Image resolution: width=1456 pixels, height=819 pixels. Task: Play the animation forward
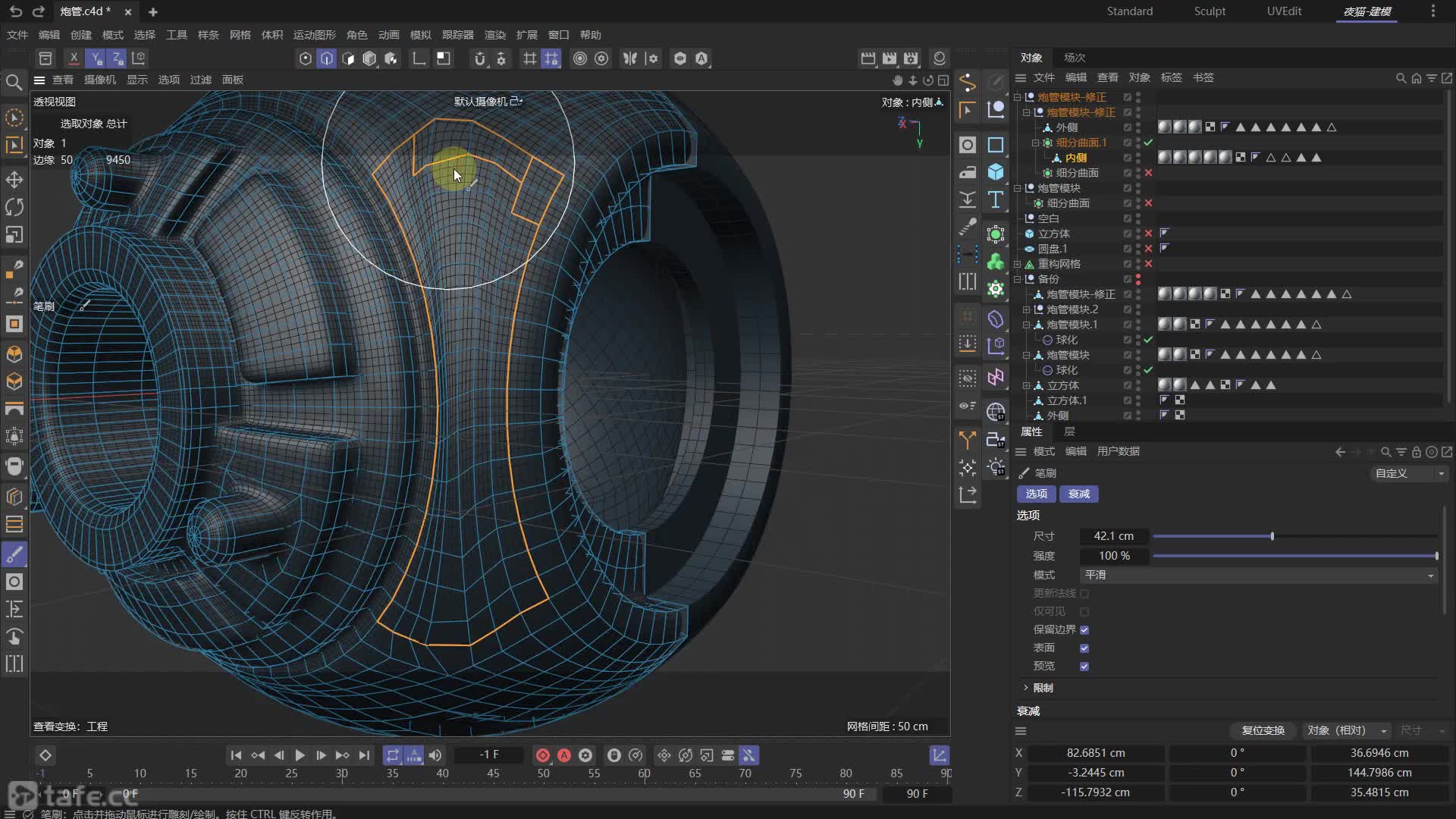click(x=300, y=755)
